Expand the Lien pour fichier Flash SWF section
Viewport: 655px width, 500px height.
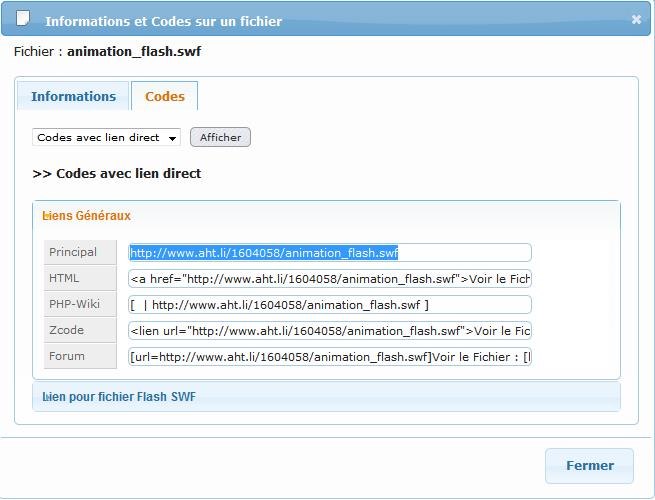[x=119, y=397]
